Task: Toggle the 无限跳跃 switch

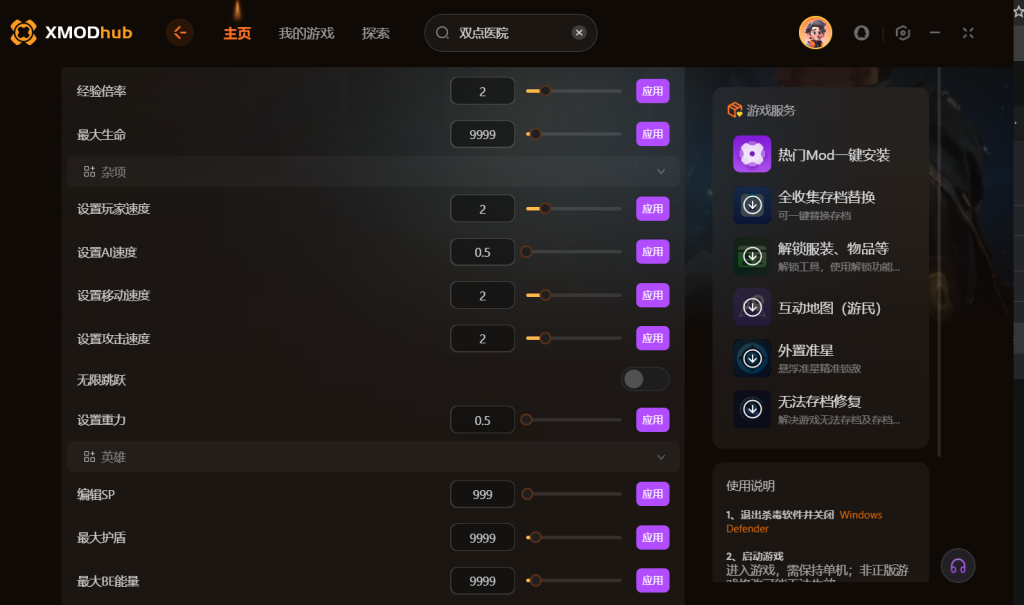Action: 645,379
